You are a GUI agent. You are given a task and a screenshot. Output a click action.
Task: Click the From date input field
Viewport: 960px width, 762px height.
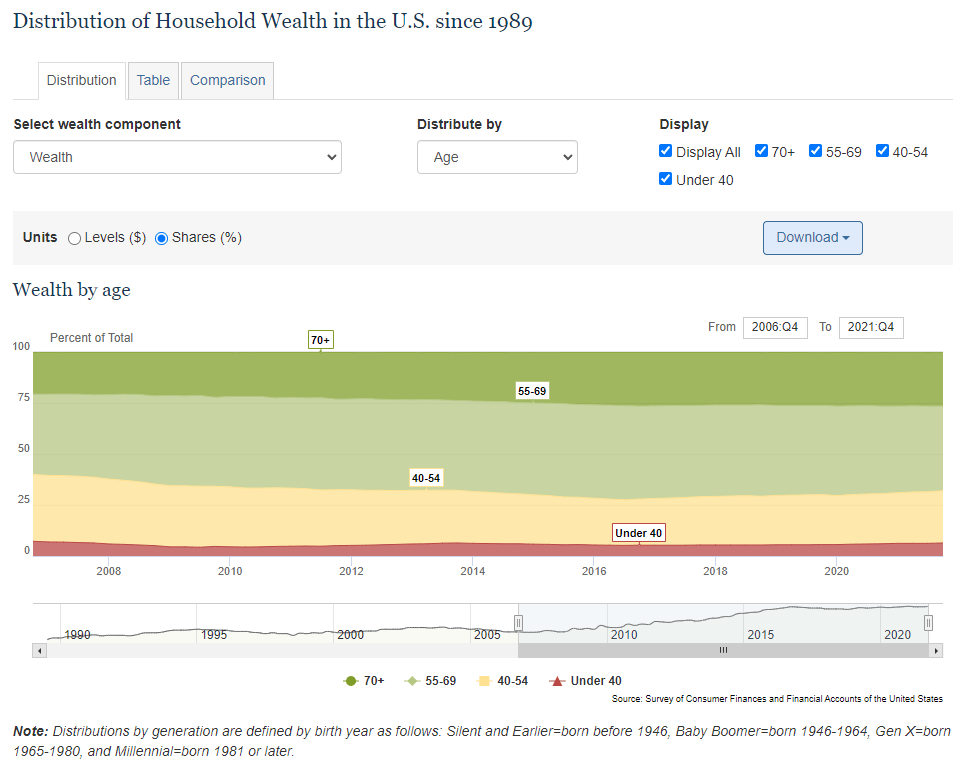pyautogui.click(x=775, y=327)
